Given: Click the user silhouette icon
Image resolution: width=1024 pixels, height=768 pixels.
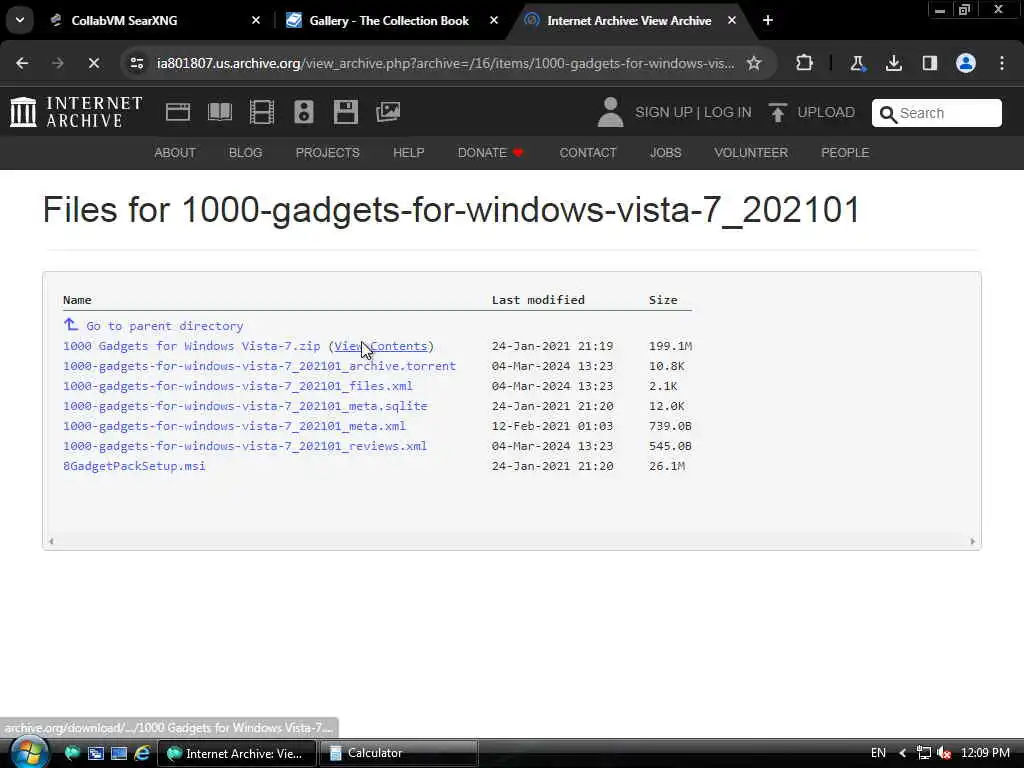Looking at the screenshot, I should [x=611, y=112].
